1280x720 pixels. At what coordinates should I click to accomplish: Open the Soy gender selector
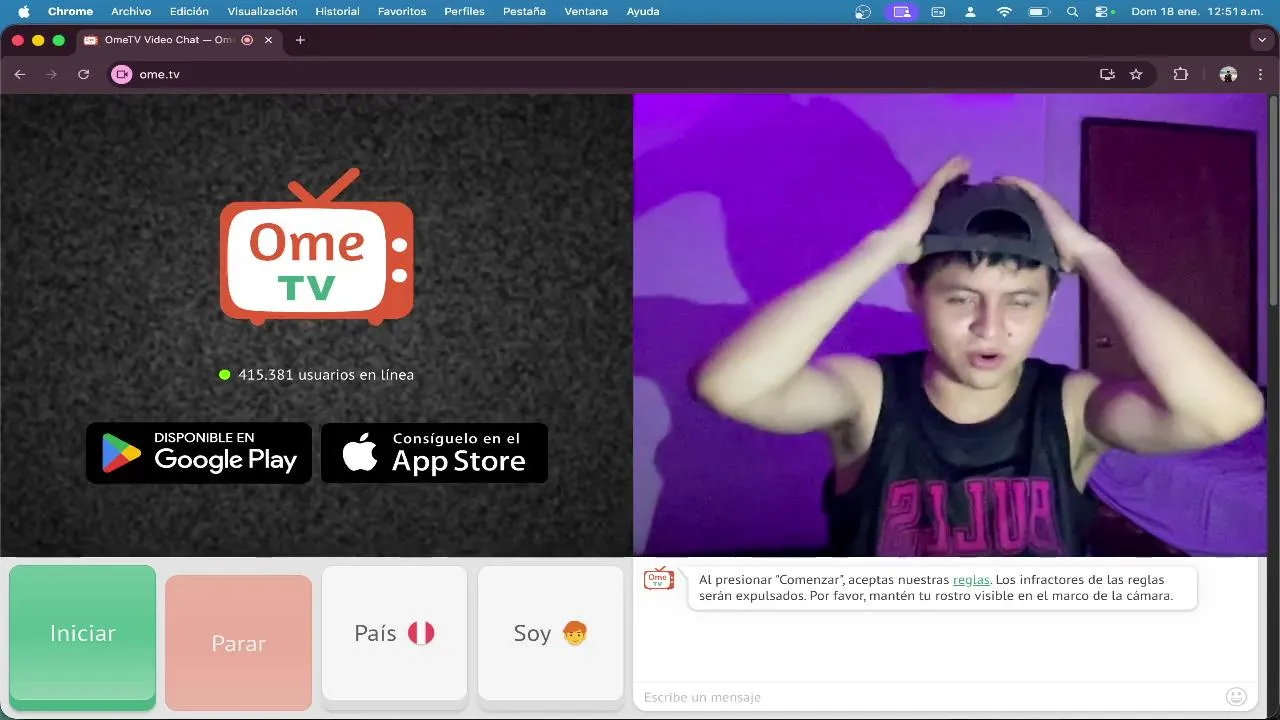click(x=550, y=633)
